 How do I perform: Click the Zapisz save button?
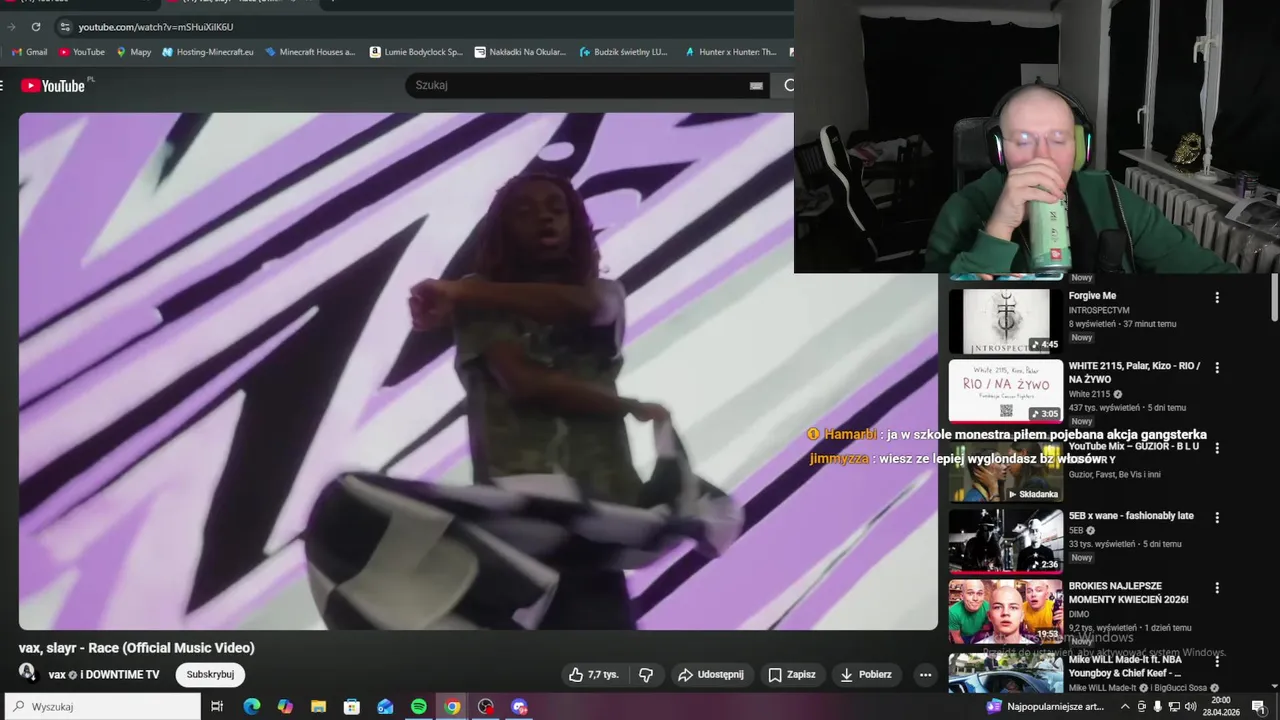(791, 675)
